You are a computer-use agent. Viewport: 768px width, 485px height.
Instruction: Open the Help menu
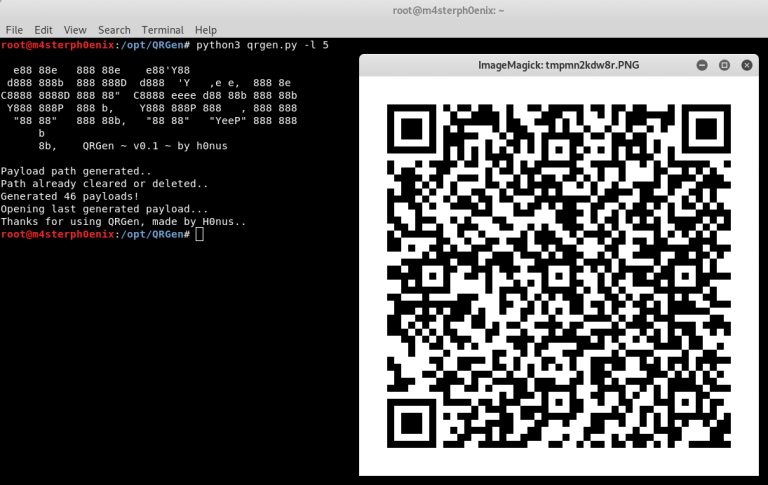(206, 30)
